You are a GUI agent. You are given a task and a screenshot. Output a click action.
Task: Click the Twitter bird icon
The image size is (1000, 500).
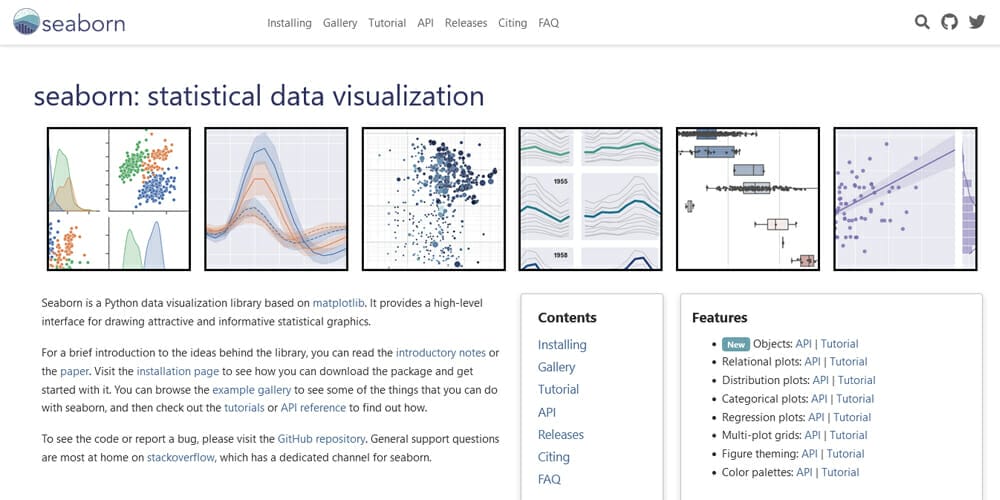(x=977, y=22)
